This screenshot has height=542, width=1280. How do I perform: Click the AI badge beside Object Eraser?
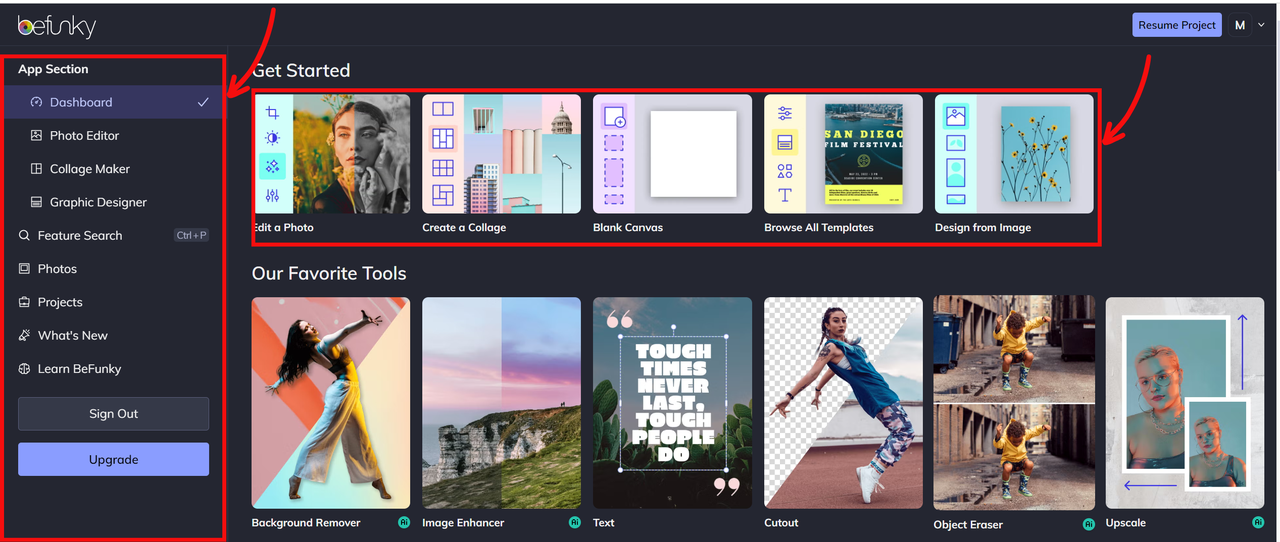(x=1088, y=523)
